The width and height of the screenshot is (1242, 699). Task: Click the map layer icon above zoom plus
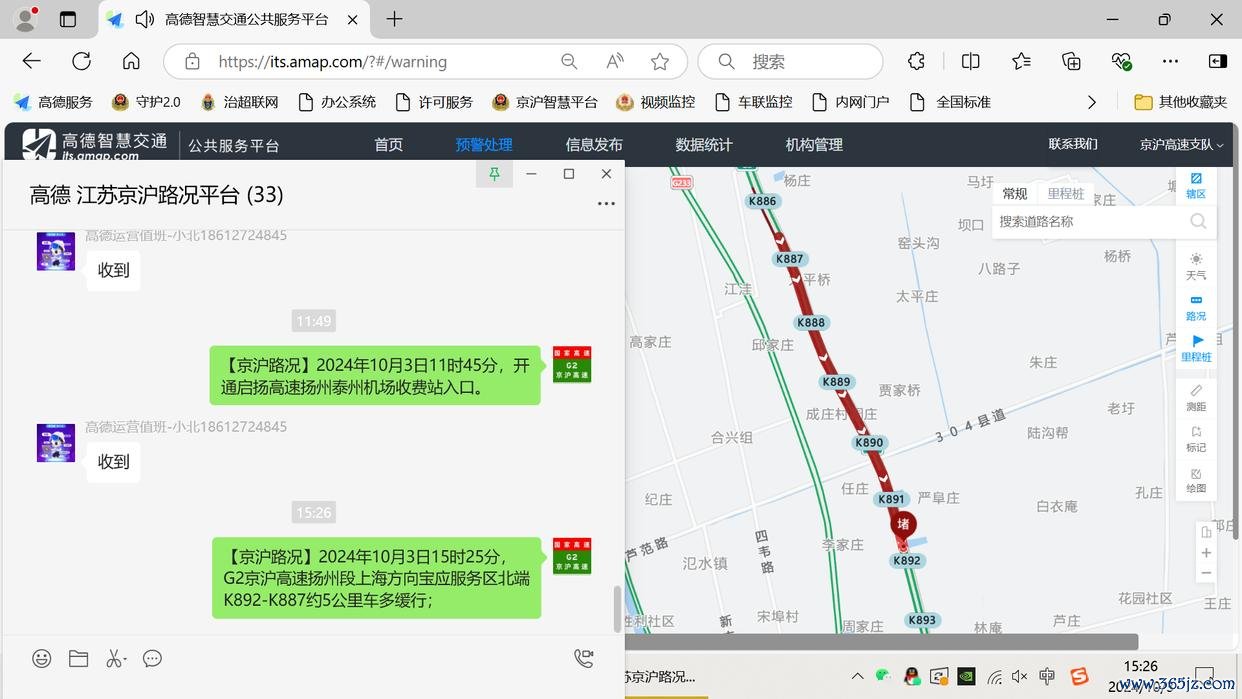pyautogui.click(x=1206, y=532)
